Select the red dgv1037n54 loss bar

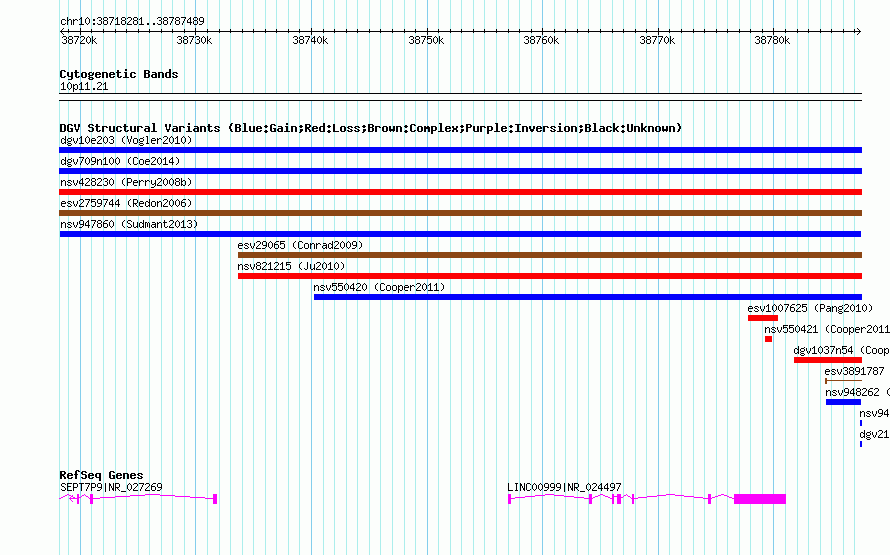(x=828, y=360)
